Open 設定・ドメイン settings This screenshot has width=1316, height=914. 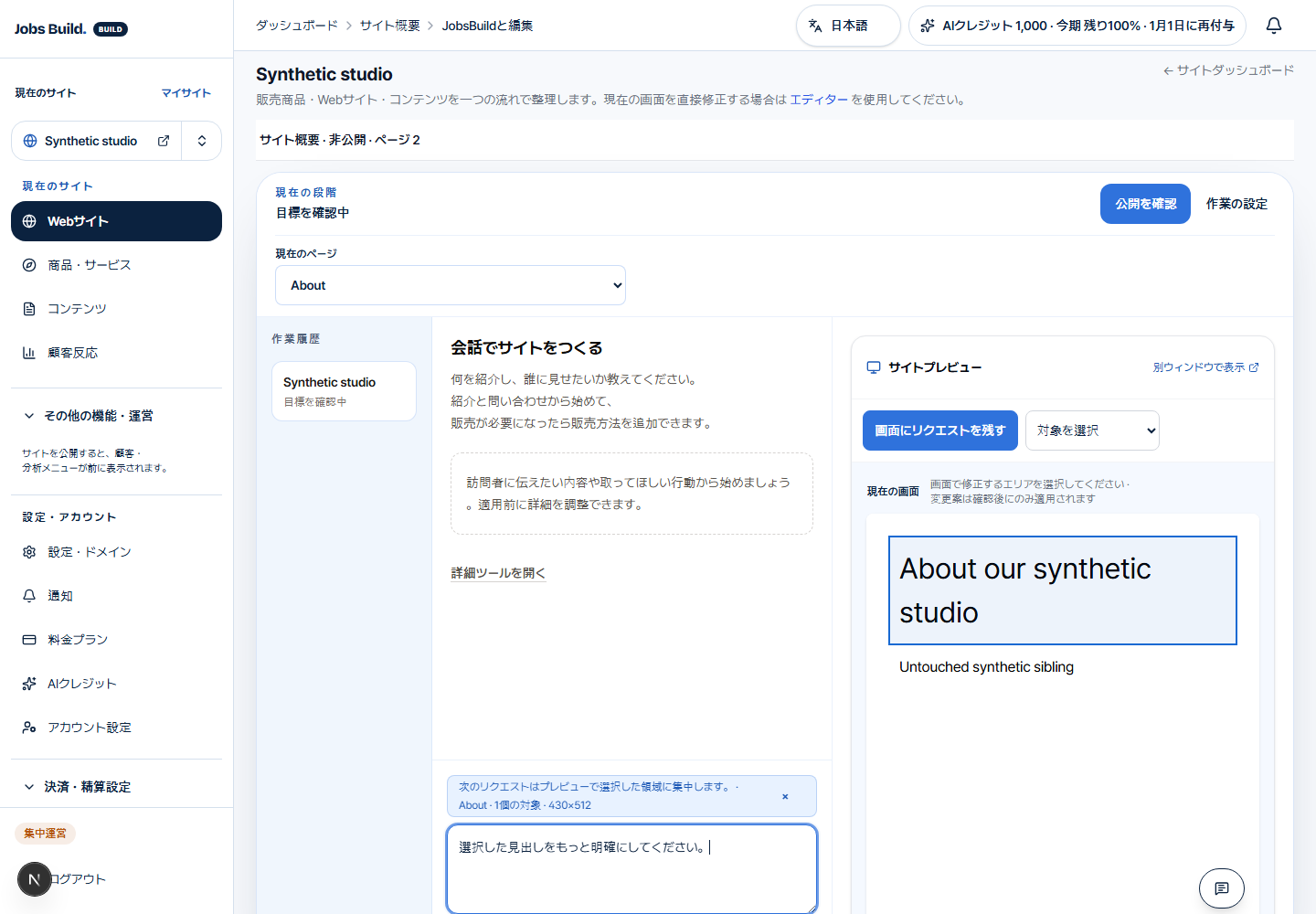(x=116, y=552)
